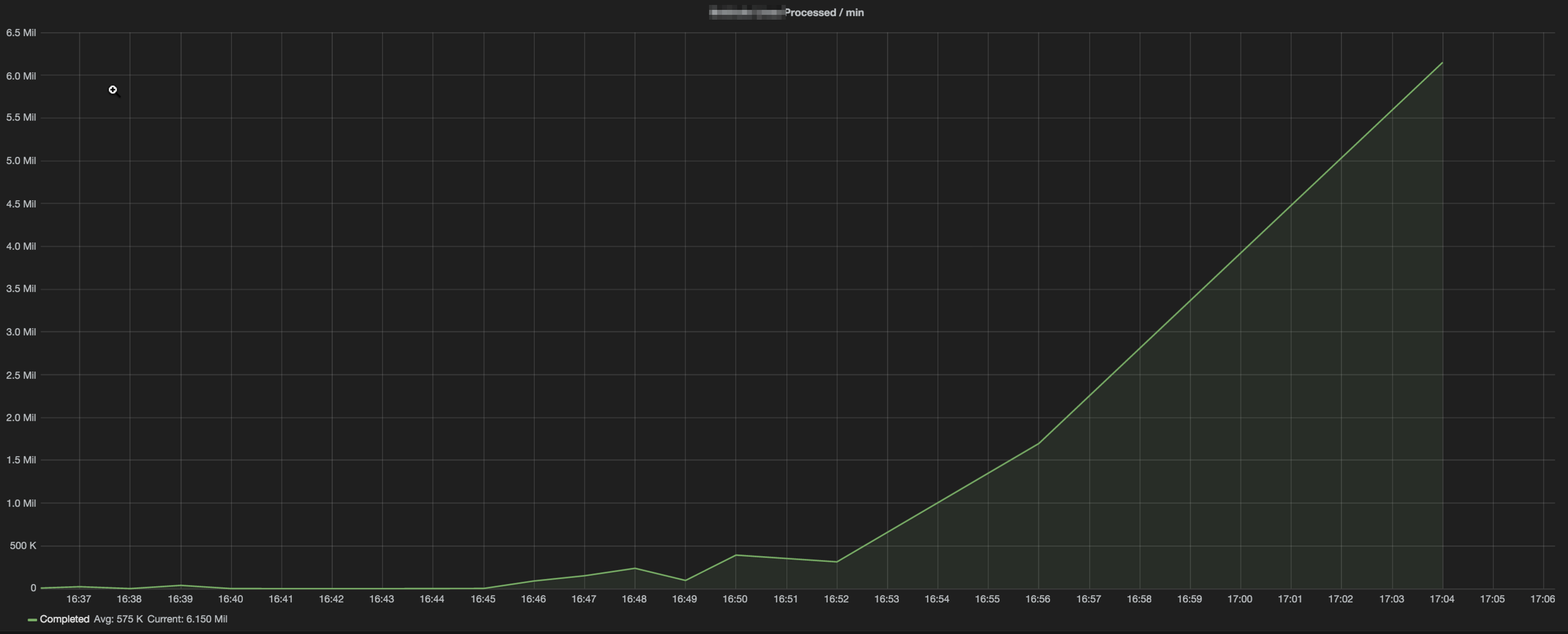Viewport: 1568px width, 634px height.
Task: Toggle the Completed series in the legend
Action: 65,619
